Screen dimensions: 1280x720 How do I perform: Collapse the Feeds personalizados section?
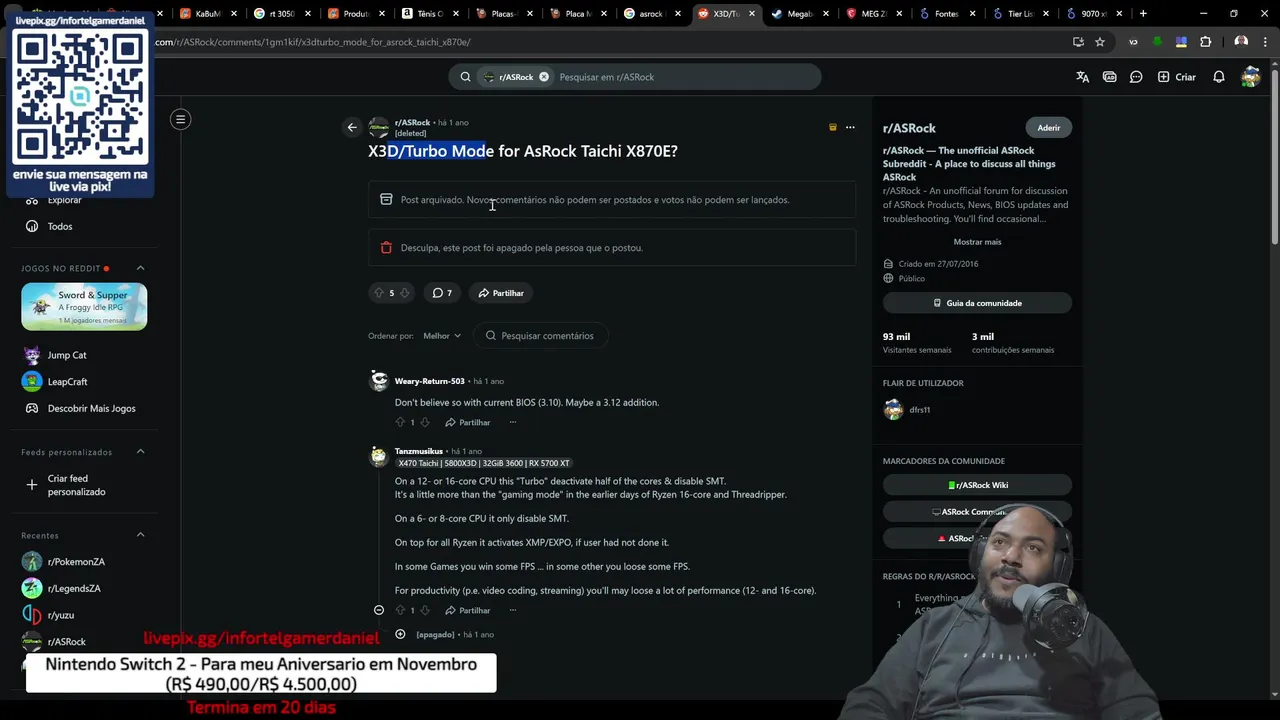click(140, 452)
